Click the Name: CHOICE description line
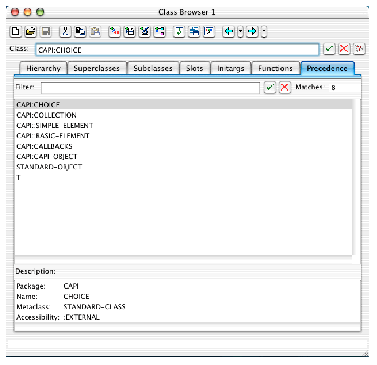This screenshot has height=365, width=377. point(53,297)
